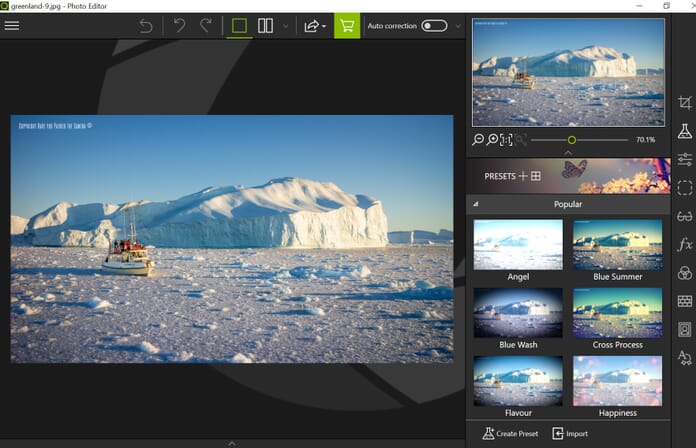Click the 70.1% zoom value
Viewport: 696px width, 448px height.
click(645, 140)
